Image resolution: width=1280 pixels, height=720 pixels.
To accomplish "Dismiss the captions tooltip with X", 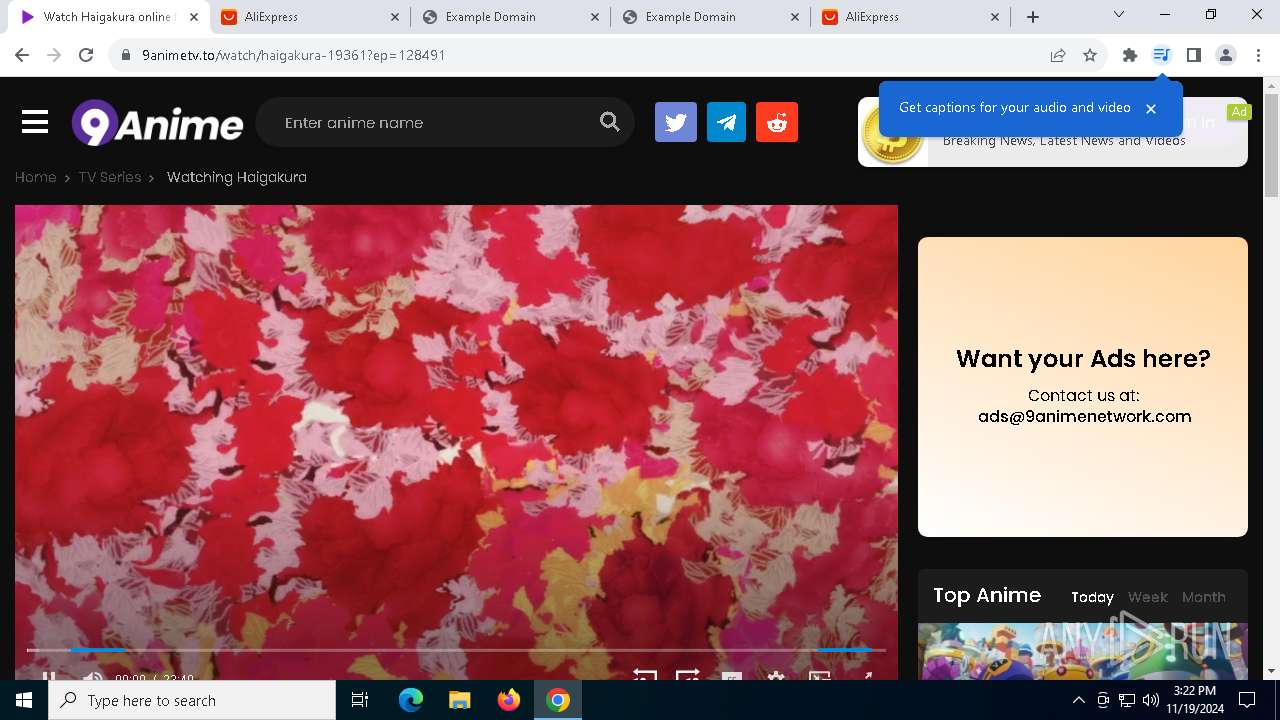I will [1151, 108].
